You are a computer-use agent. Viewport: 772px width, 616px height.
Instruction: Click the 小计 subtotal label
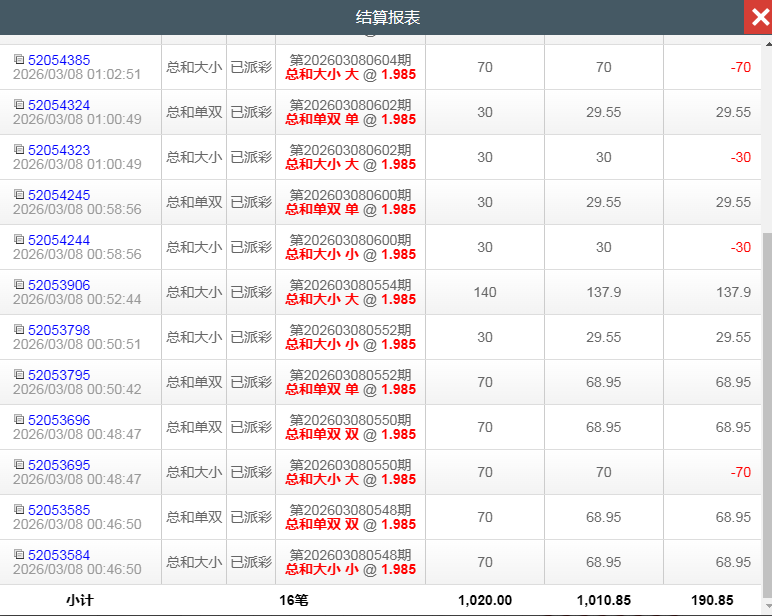click(80, 600)
